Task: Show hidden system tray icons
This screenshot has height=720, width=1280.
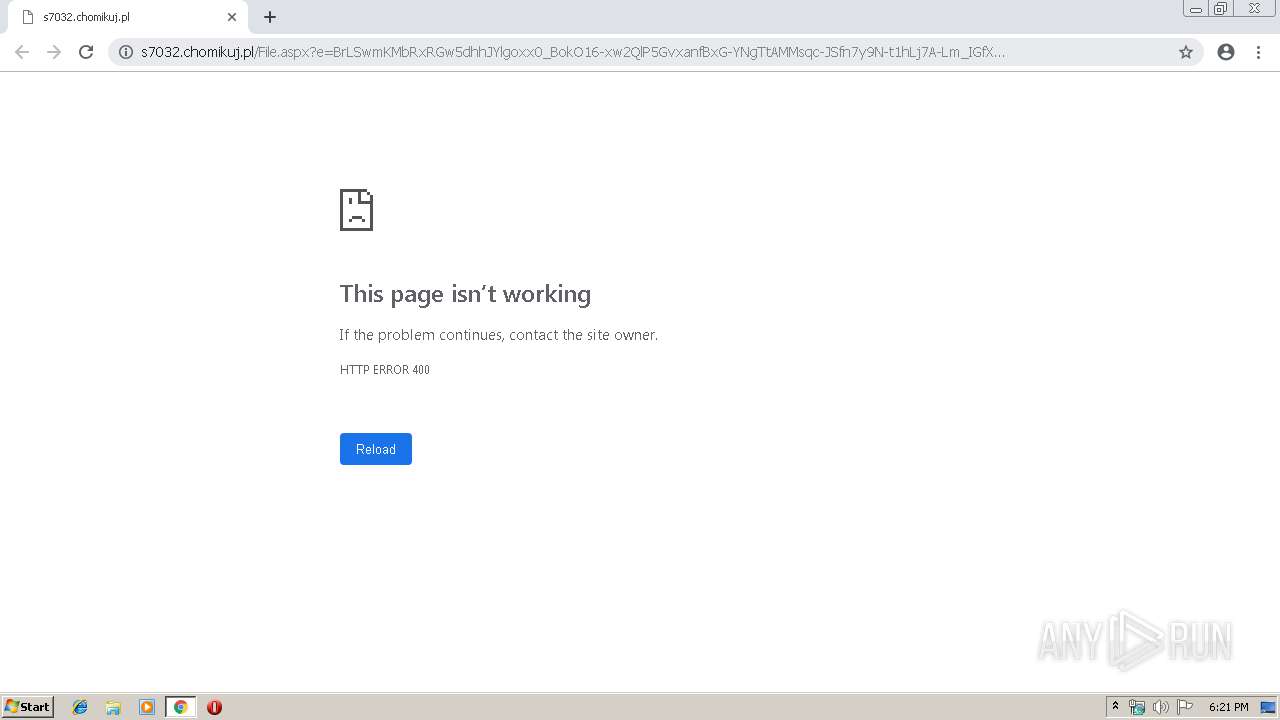Action: click(x=1115, y=707)
